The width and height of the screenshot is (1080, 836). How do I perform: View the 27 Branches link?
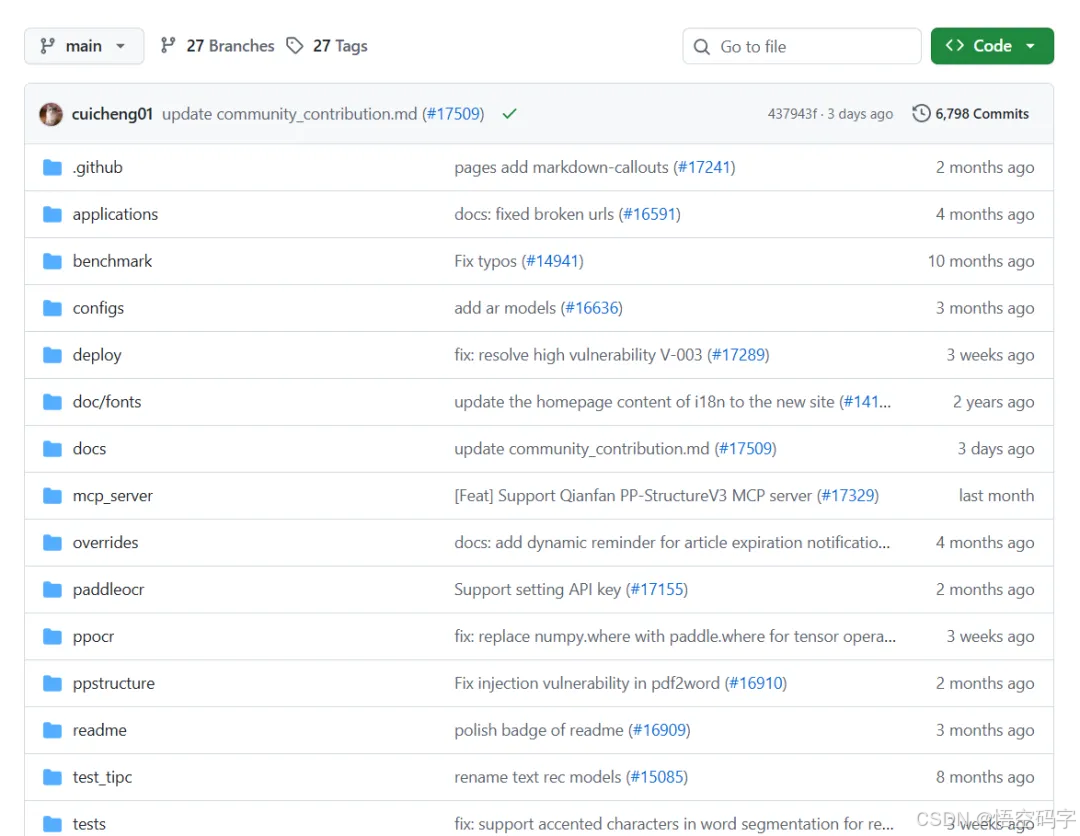[230, 45]
